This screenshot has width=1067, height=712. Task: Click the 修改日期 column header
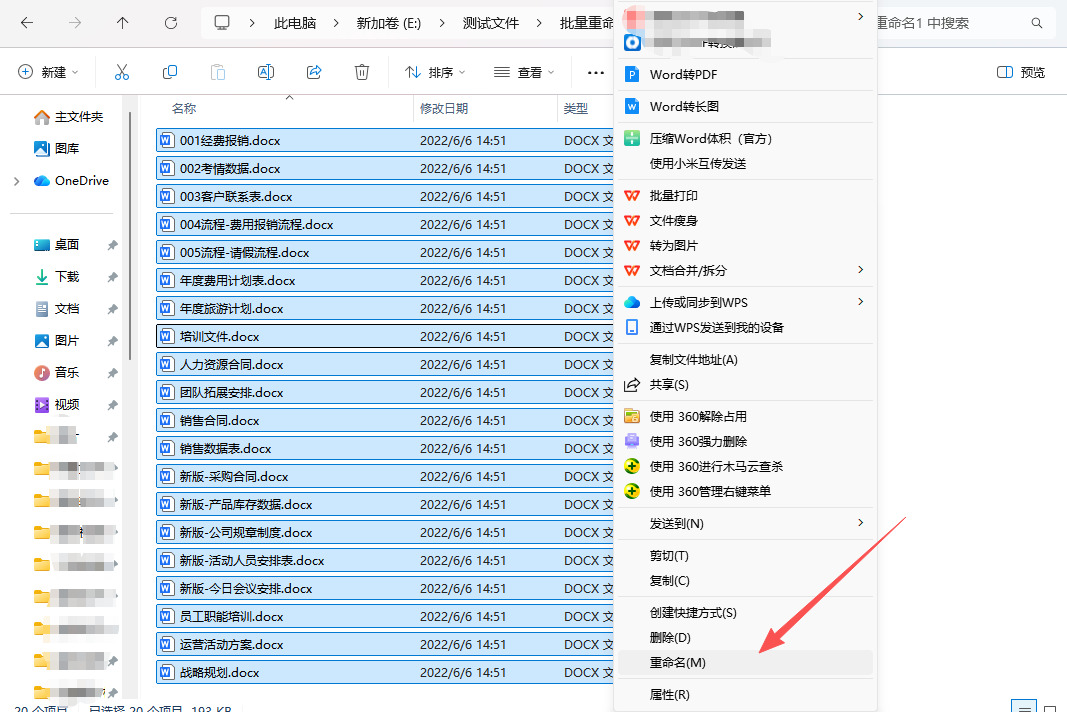(444, 109)
